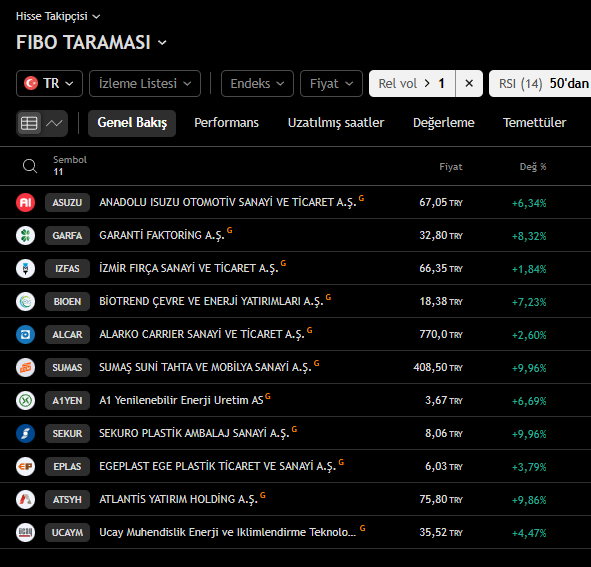
Task: Click the GARFA company logo
Action: click(26, 235)
